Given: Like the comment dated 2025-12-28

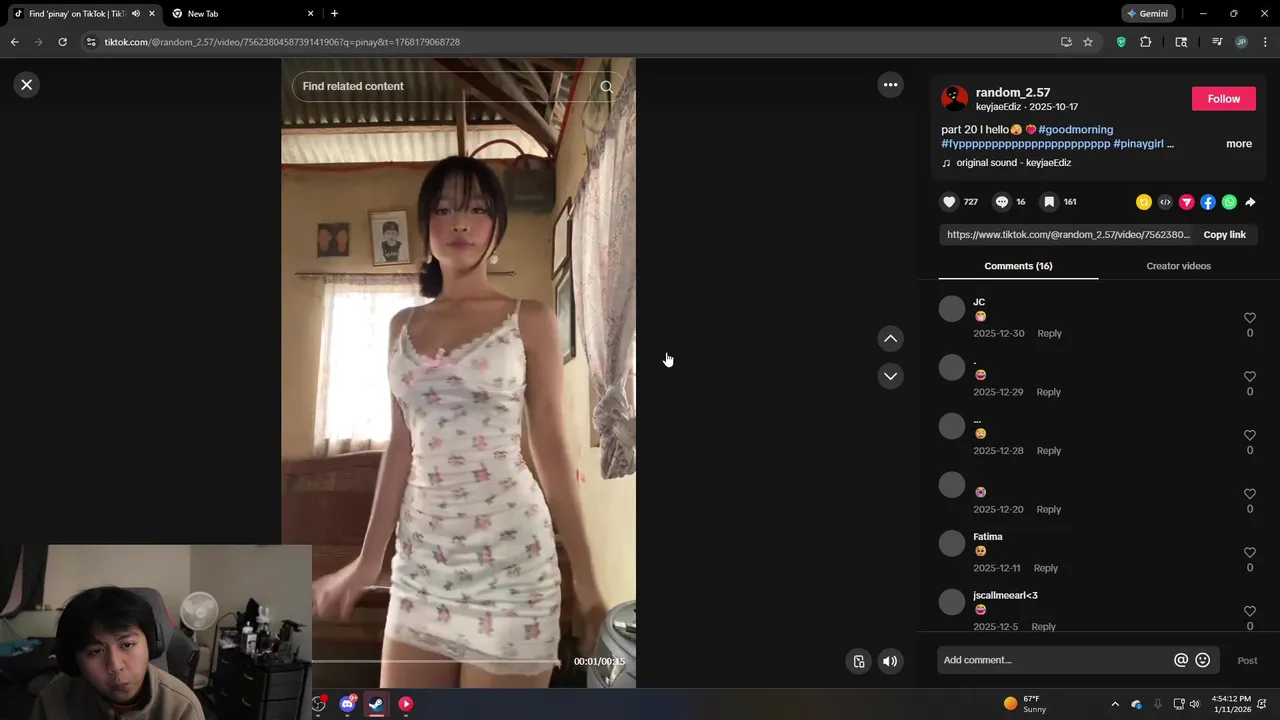Looking at the screenshot, I should 1249,436.
